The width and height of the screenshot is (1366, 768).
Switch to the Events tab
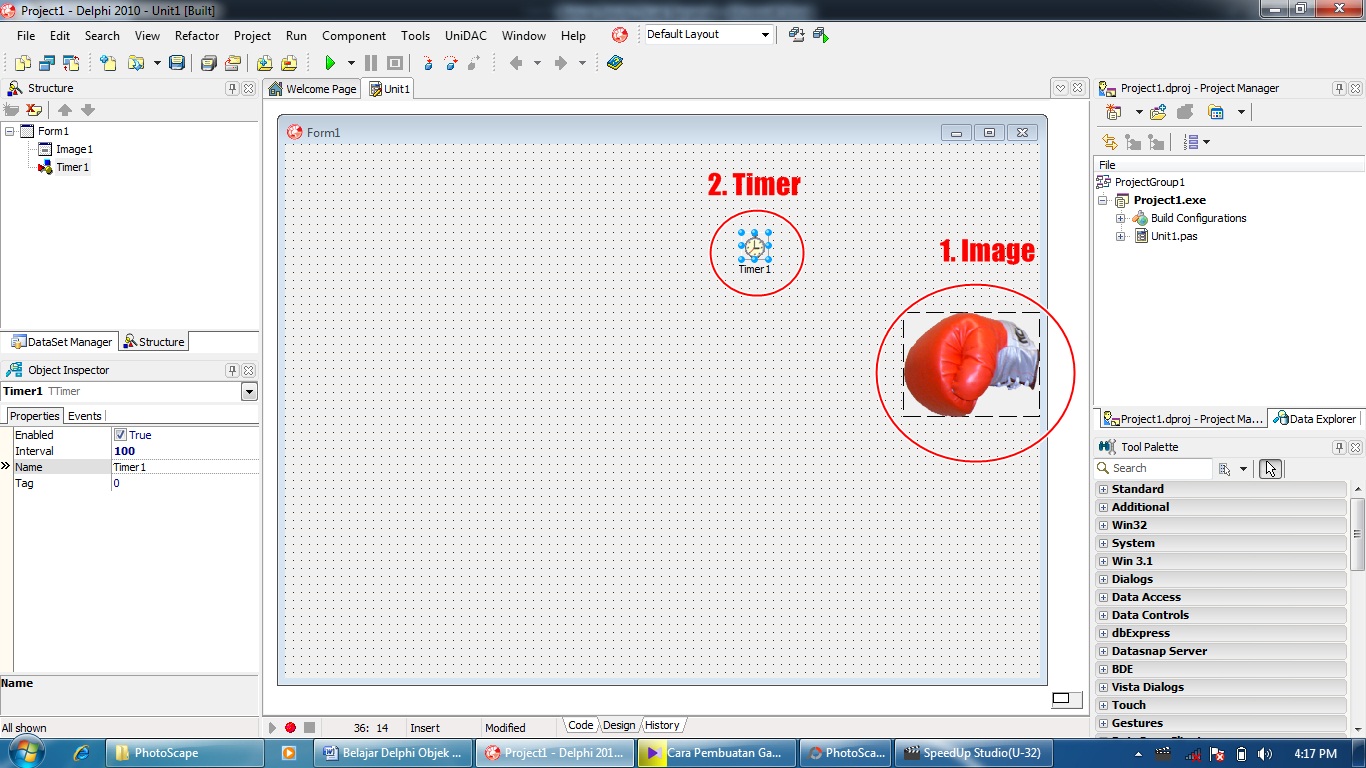[85, 416]
